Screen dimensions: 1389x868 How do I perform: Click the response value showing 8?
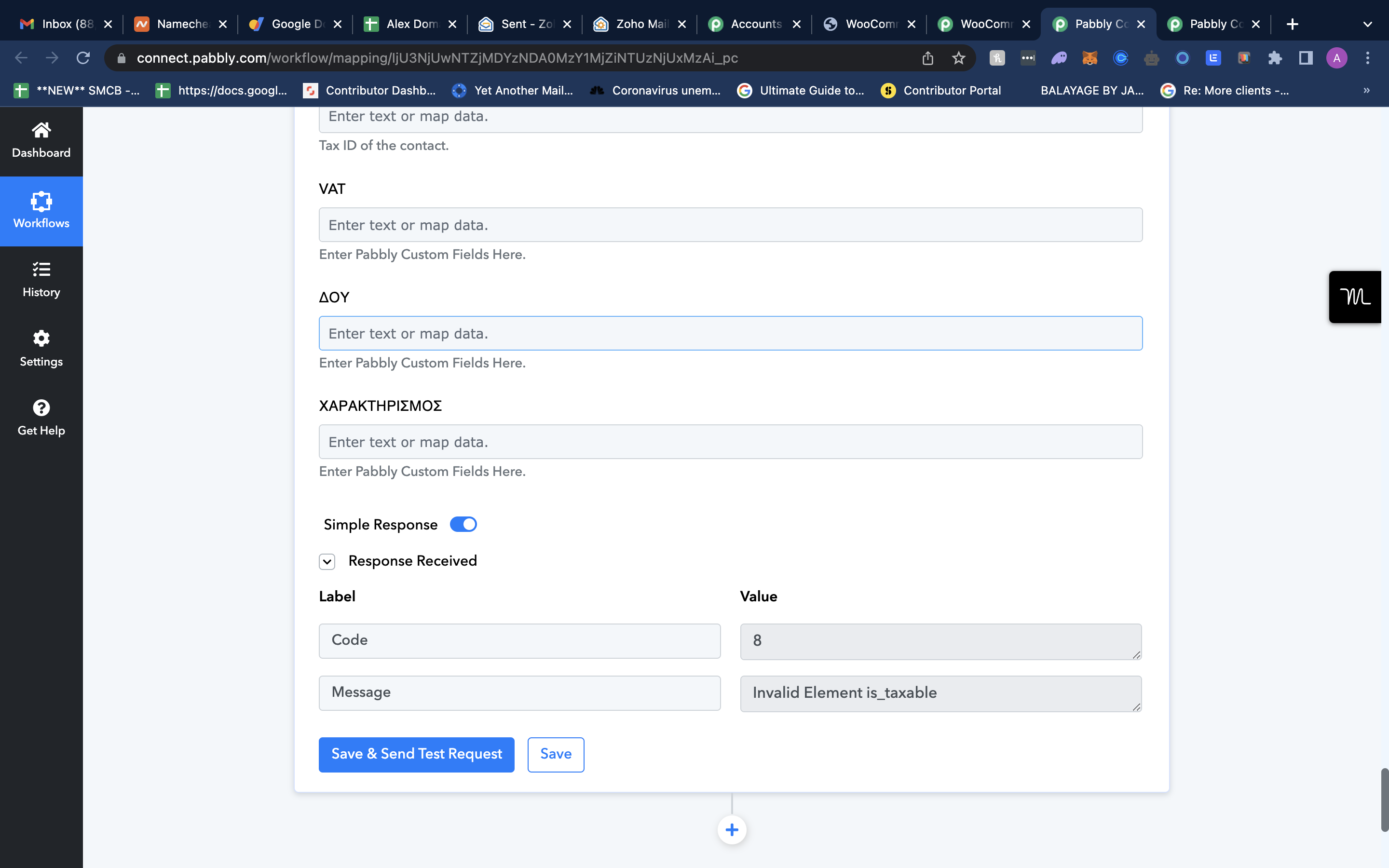941,641
